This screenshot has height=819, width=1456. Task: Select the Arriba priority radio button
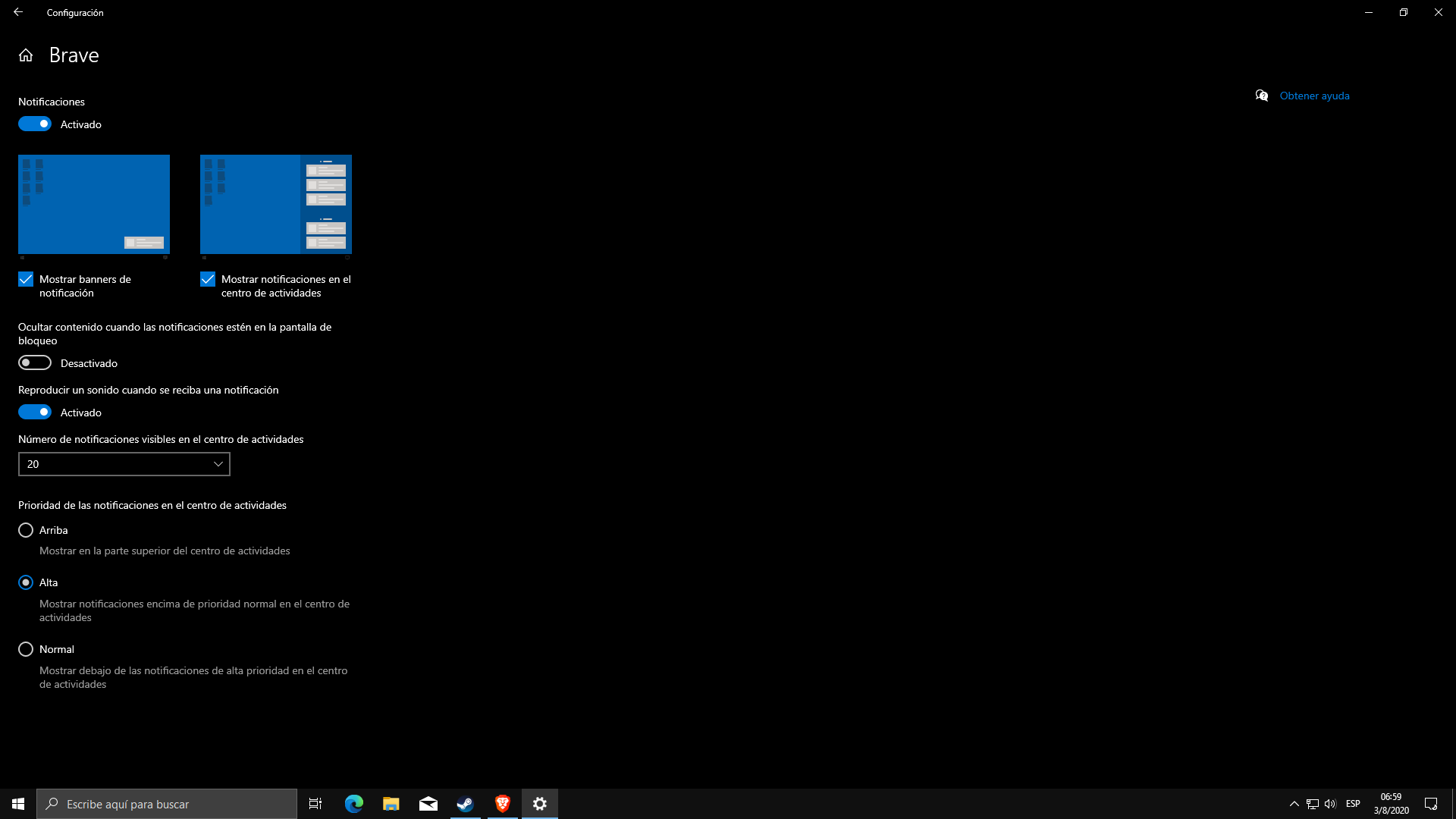coord(26,530)
